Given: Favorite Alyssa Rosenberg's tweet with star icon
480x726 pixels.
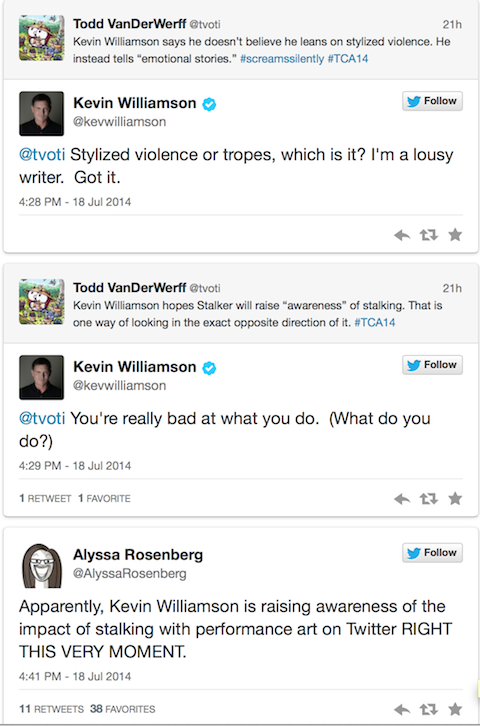Looking at the screenshot, I should coord(455,709).
